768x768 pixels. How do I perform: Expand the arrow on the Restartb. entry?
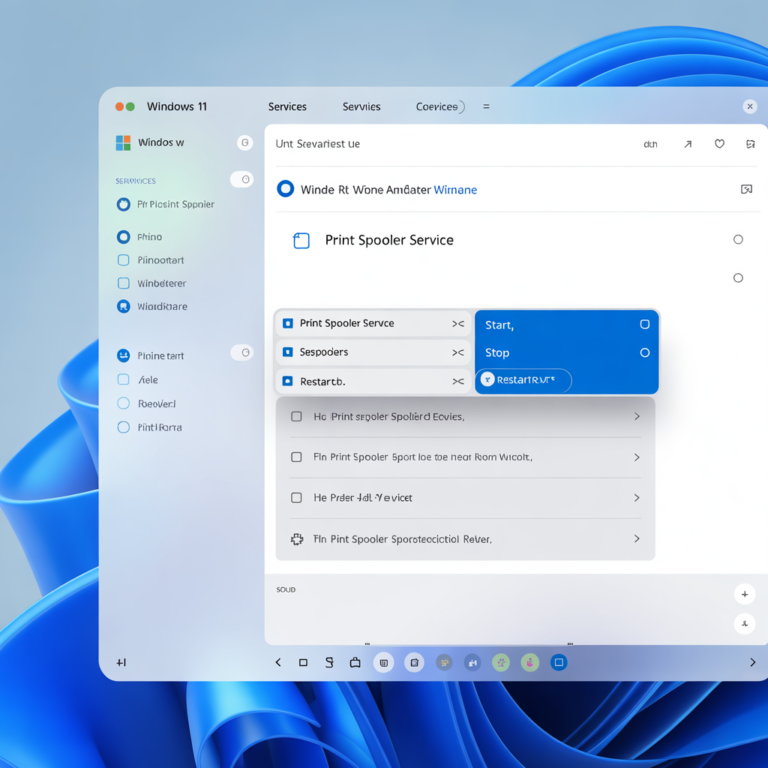pyautogui.click(x=458, y=382)
